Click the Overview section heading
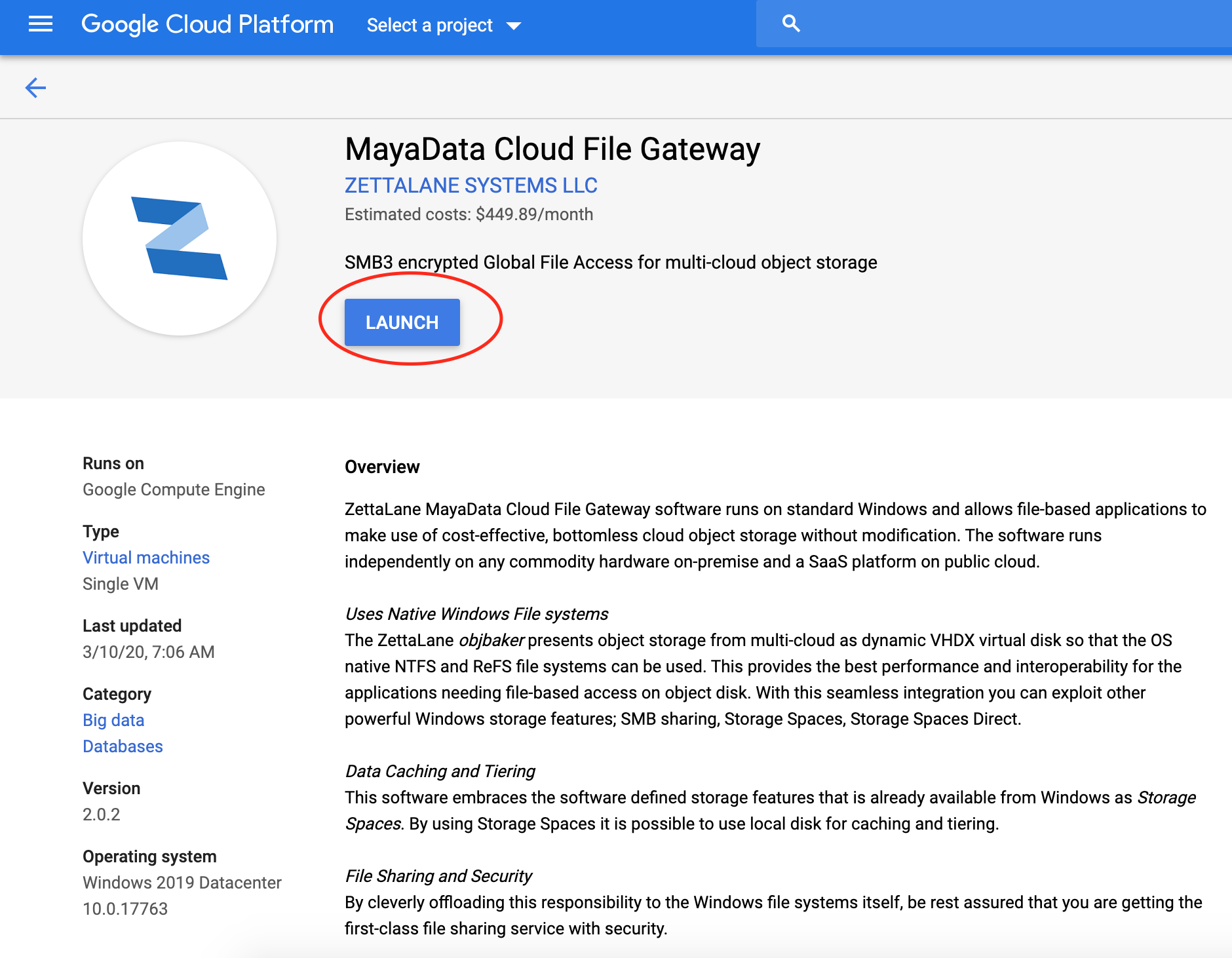 click(x=382, y=467)
